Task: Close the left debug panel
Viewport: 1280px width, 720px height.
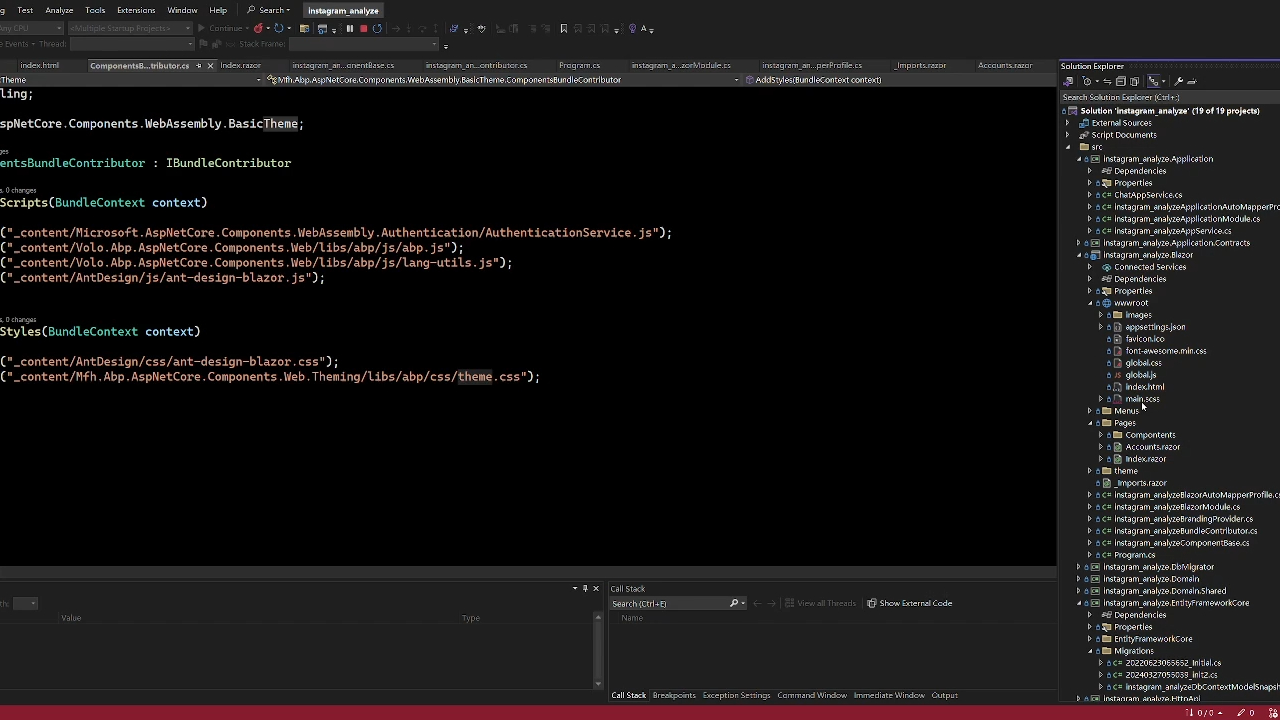Action: pos(596,589)
